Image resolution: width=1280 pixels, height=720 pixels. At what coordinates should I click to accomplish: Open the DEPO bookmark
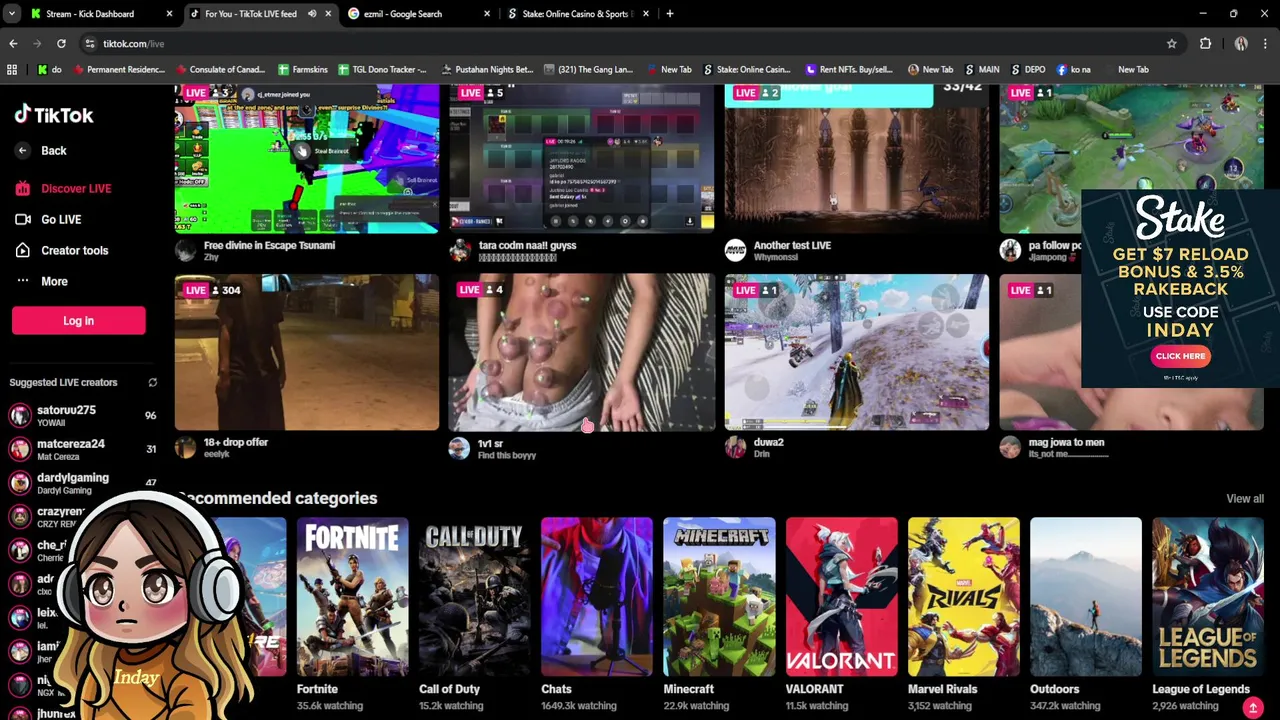(x=1028, y=70)
